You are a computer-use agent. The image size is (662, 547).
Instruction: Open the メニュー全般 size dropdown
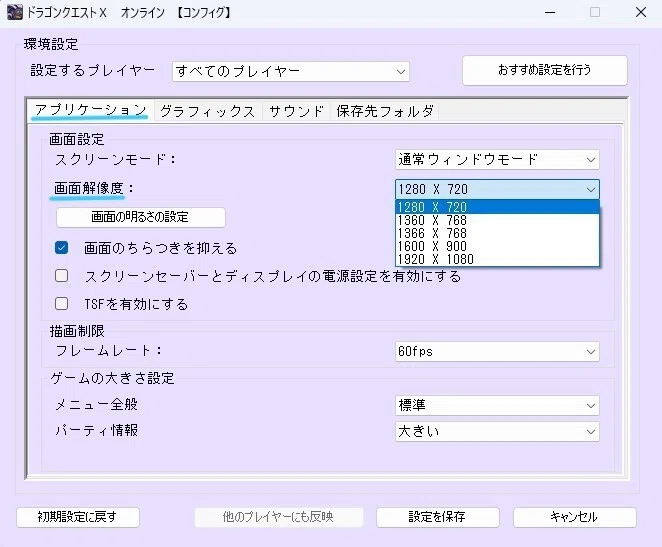(497, 406)
